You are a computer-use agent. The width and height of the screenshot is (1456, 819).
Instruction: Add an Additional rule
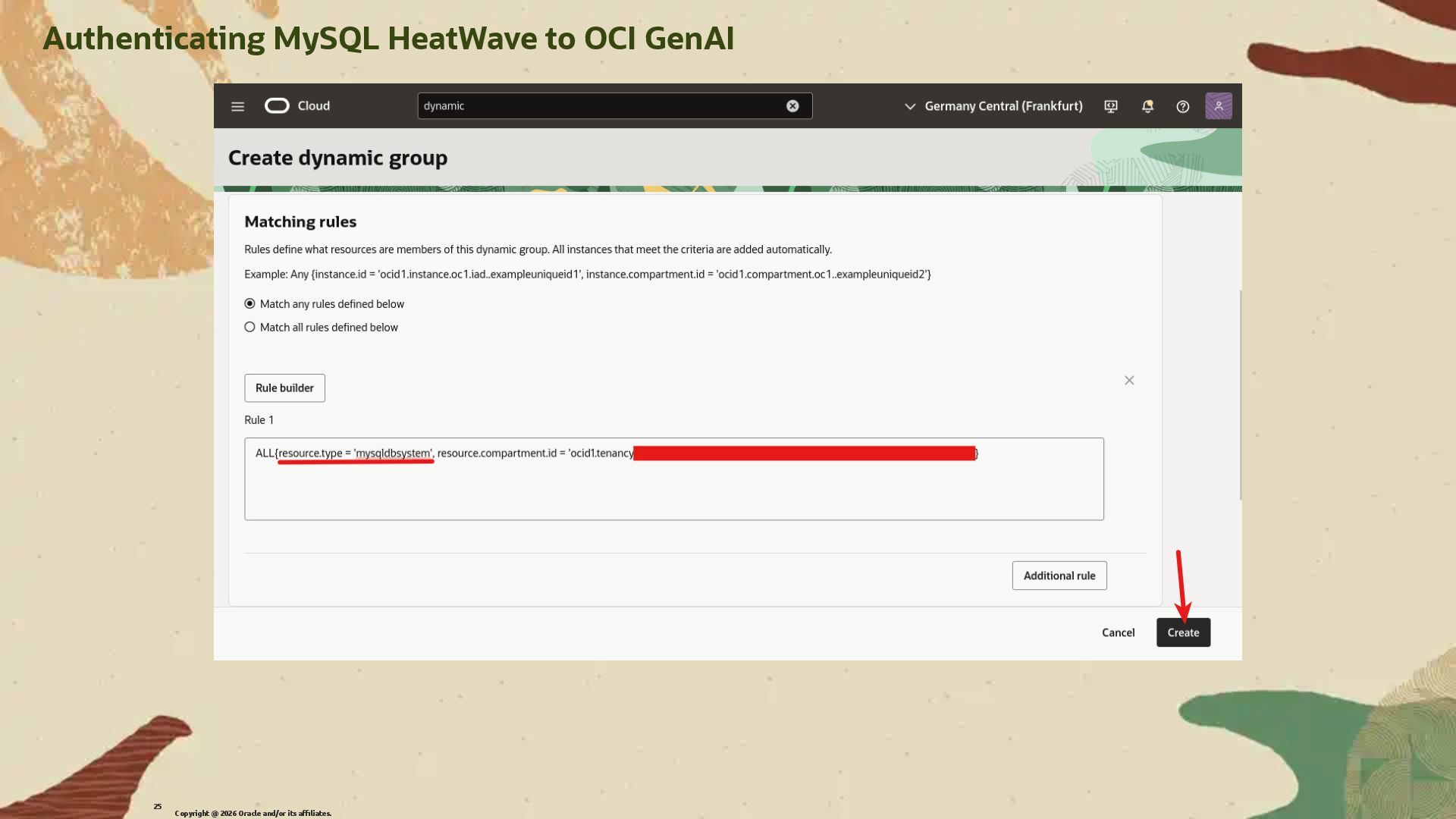pos(1059,576)
